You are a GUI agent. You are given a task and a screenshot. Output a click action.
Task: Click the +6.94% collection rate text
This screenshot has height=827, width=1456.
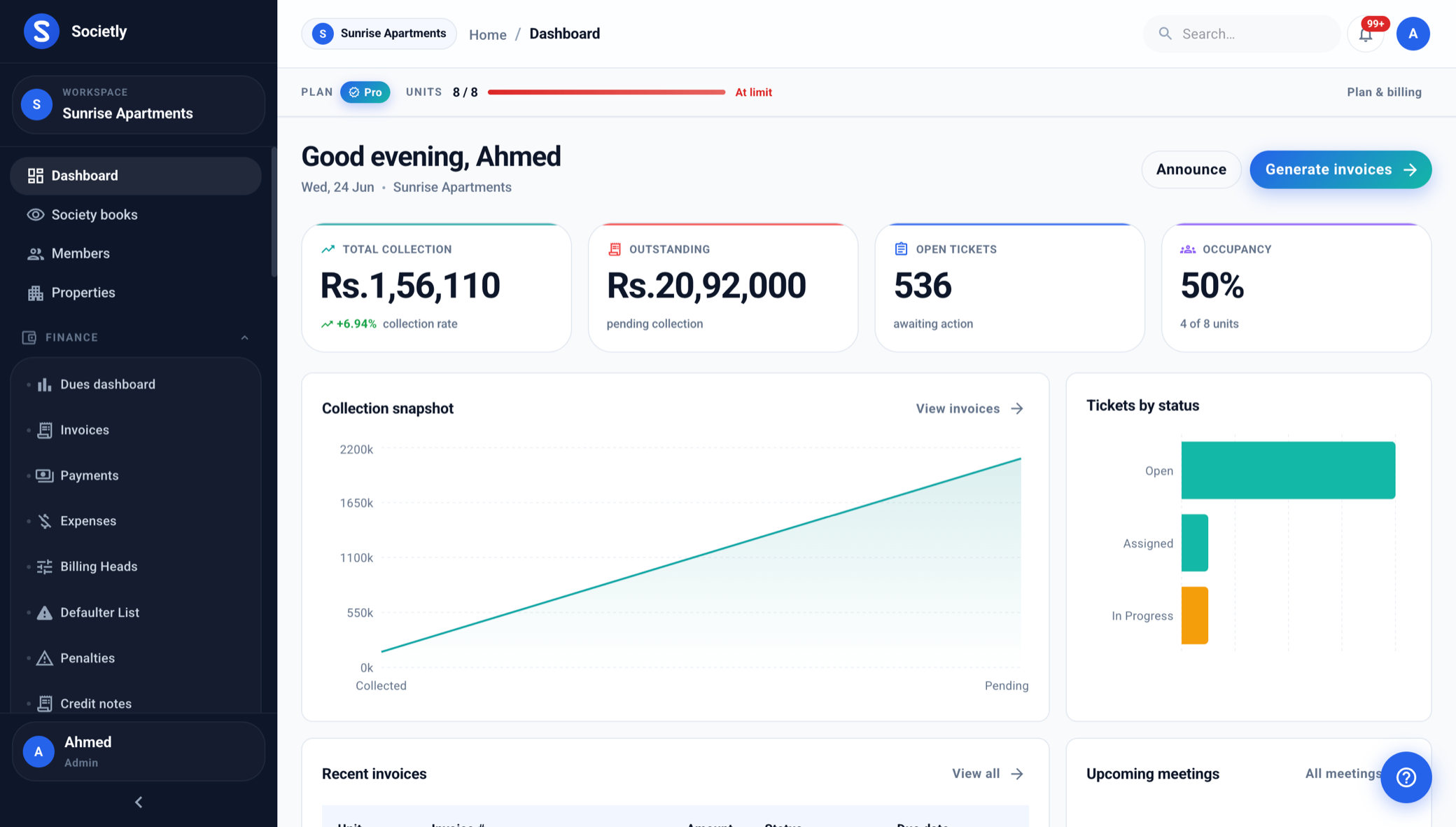389,324
